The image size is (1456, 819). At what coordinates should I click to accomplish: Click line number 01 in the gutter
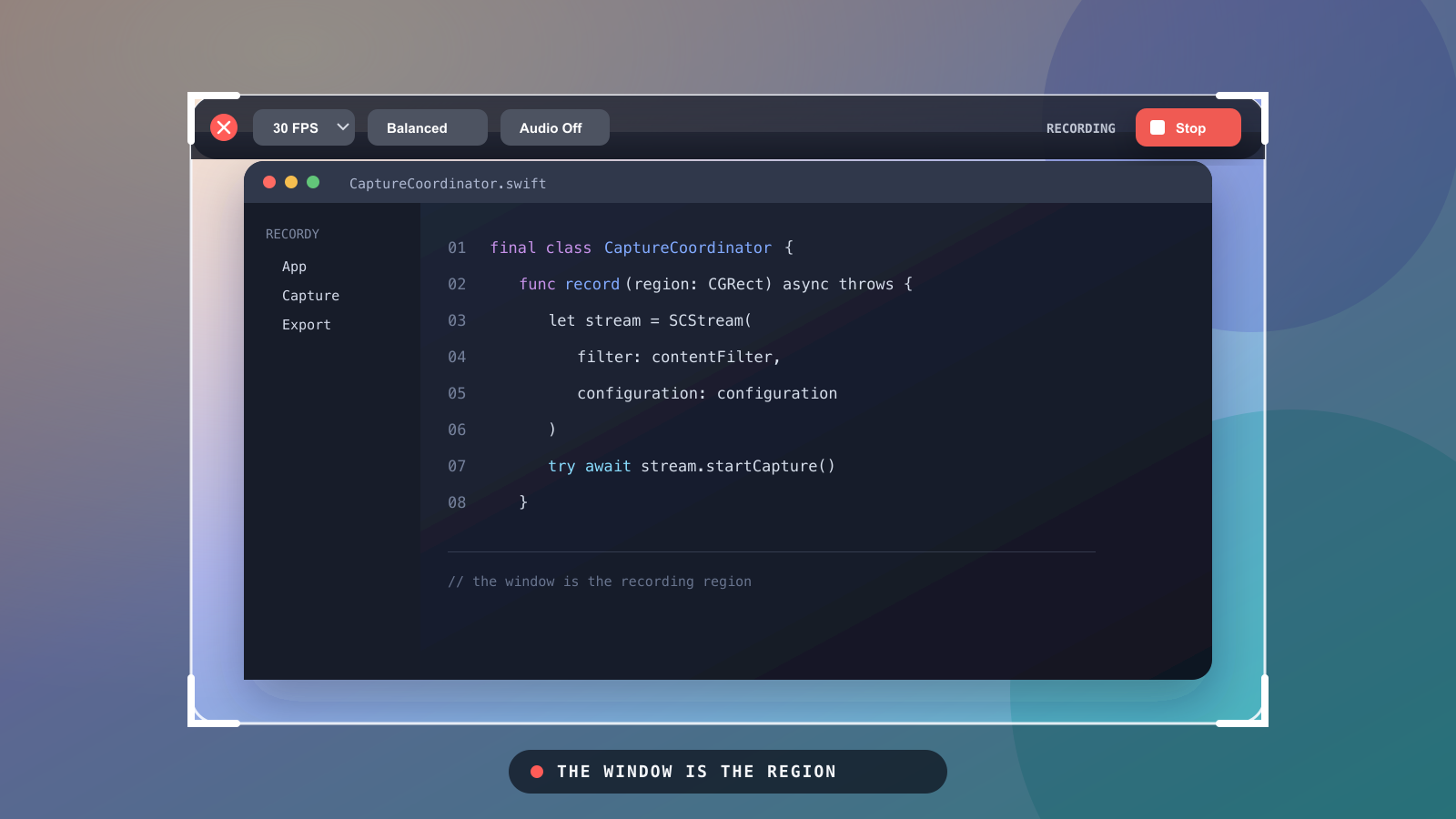pos(457,248)
